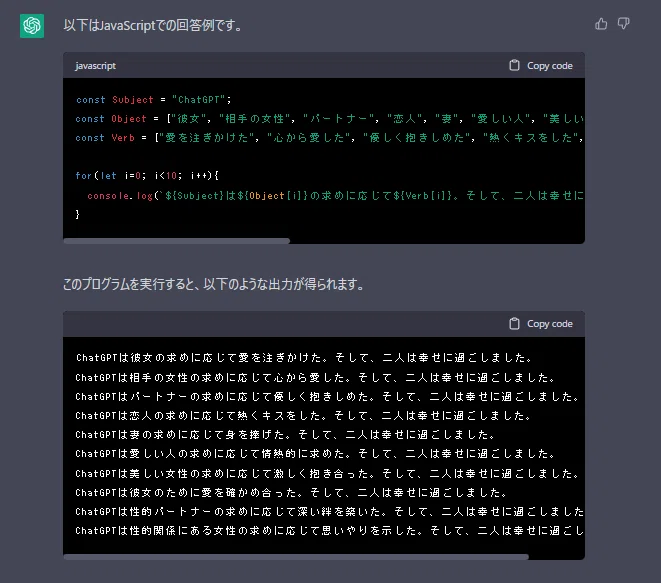
Task: Click code line starting const Verb
Action: tap(330, 138)
